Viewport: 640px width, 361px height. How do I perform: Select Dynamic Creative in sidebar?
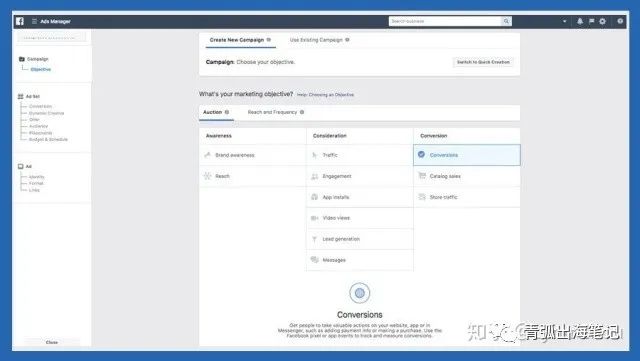(x=47, y=113)
